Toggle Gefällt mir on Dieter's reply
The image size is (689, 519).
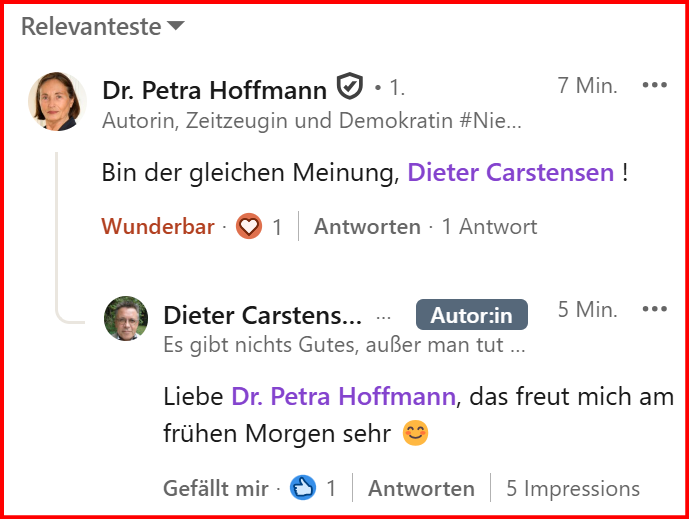[x=215, y=489]
